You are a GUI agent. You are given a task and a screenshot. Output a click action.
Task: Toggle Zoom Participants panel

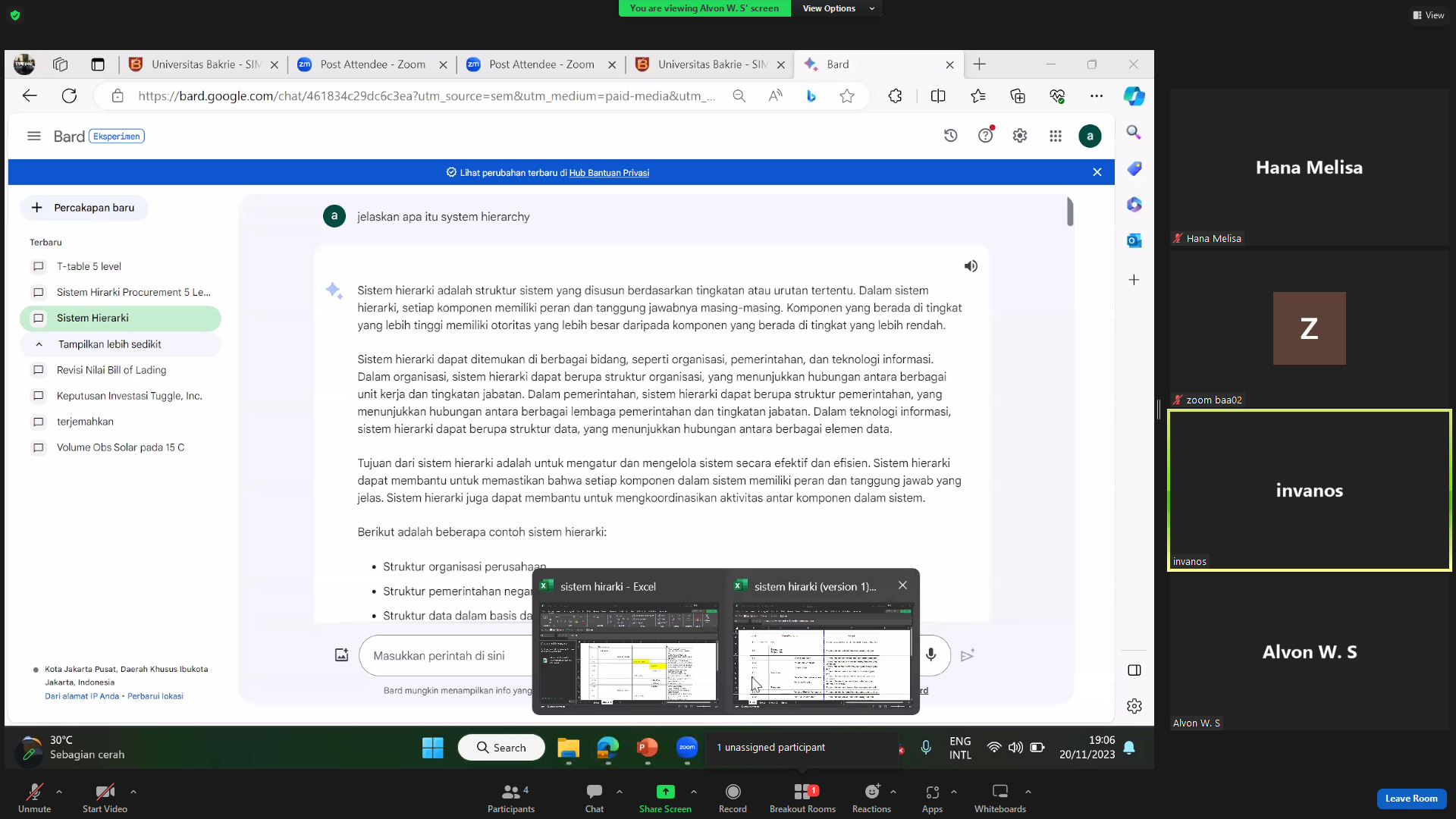coord(511,799)
